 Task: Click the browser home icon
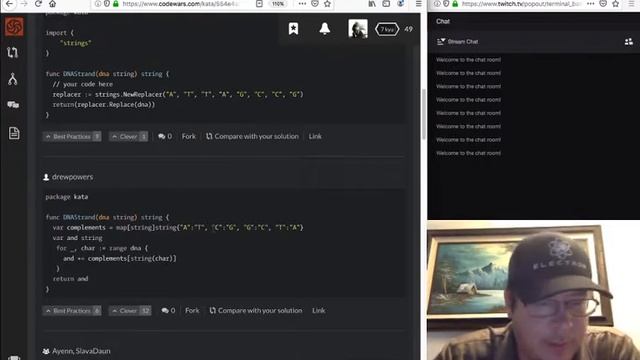(53, 4)
